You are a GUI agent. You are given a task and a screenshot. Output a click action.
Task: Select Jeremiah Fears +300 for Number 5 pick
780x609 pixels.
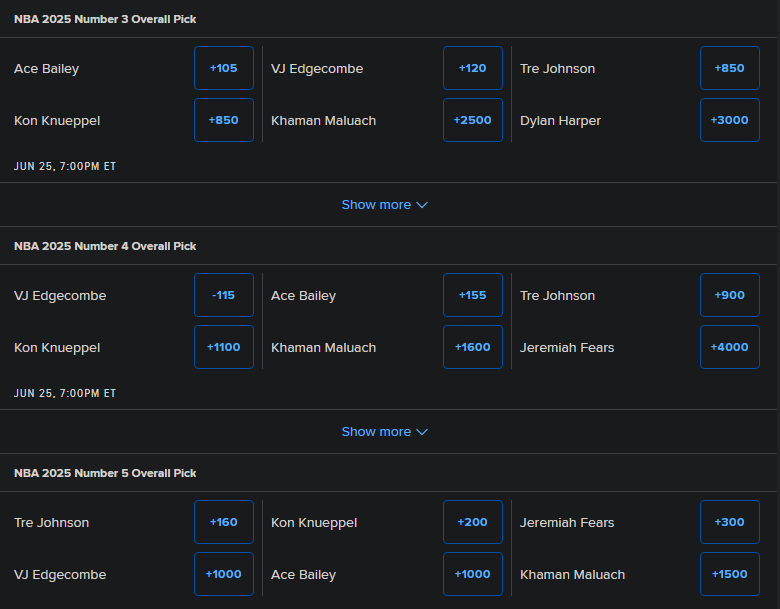(730, 522)
